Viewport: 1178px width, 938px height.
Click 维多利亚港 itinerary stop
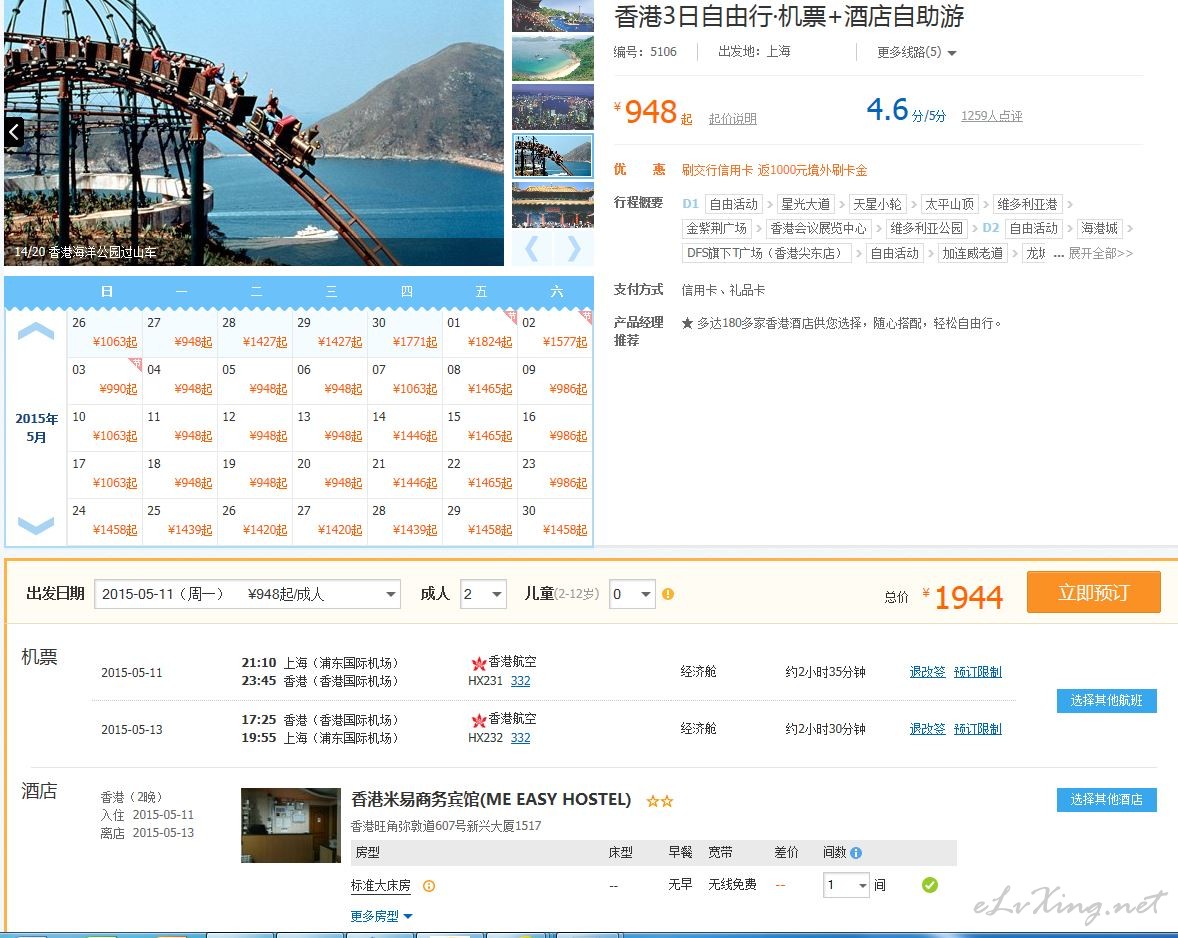tap(1027, 204)
